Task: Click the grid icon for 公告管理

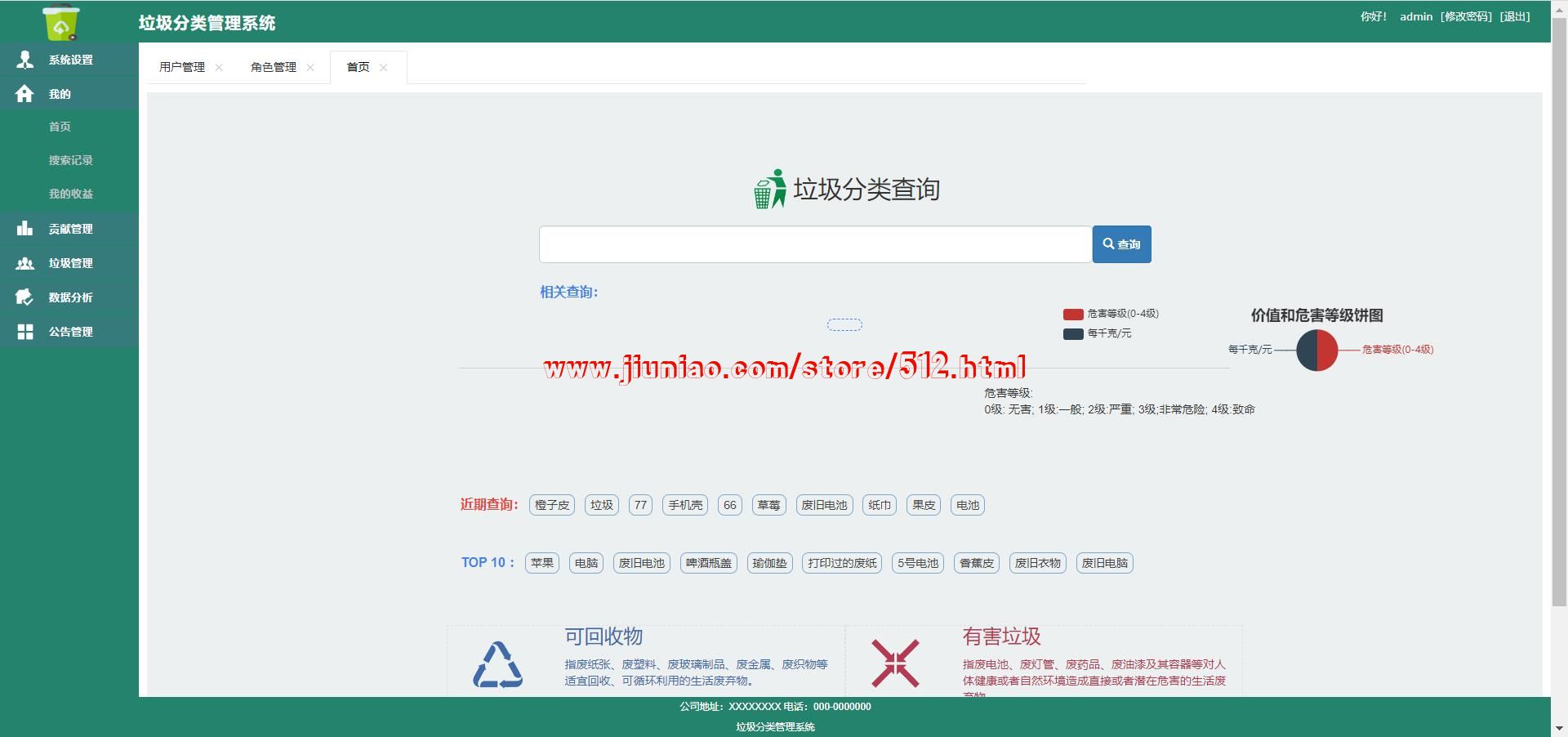Action: tap(24, 332)
